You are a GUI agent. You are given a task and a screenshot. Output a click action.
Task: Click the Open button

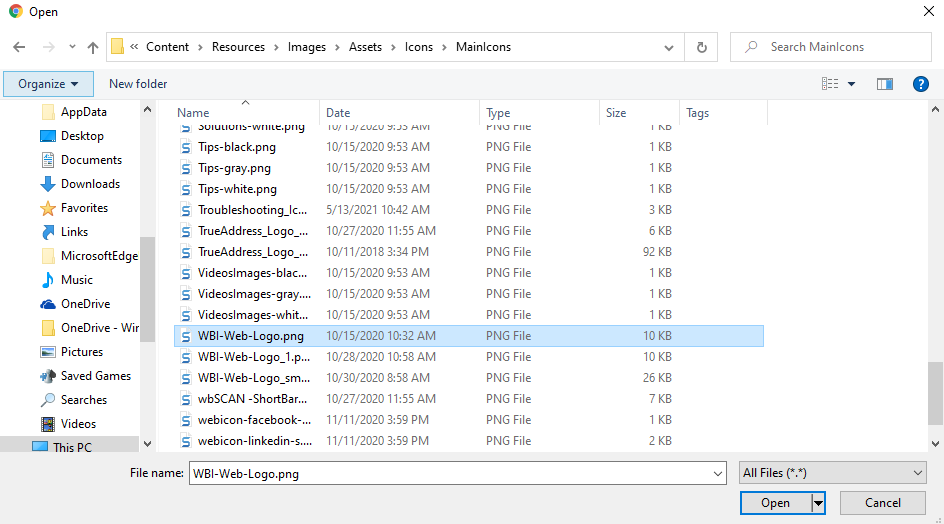coord(775,503)
